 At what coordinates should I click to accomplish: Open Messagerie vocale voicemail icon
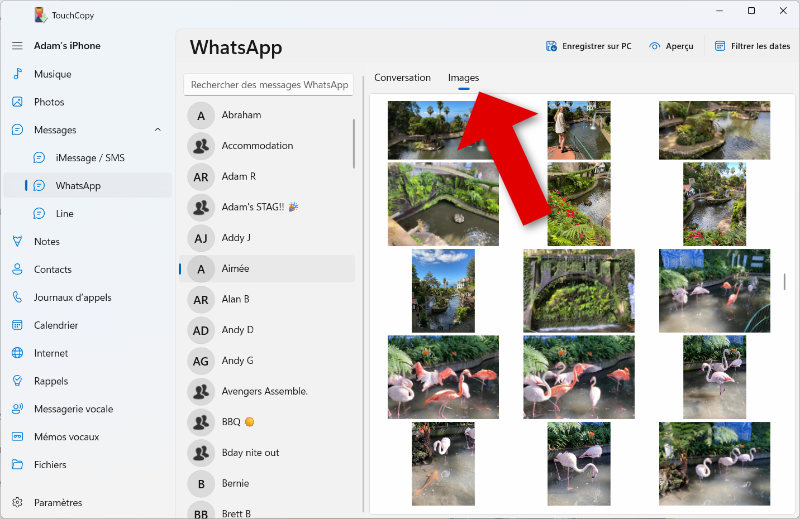tap(17, 409)
